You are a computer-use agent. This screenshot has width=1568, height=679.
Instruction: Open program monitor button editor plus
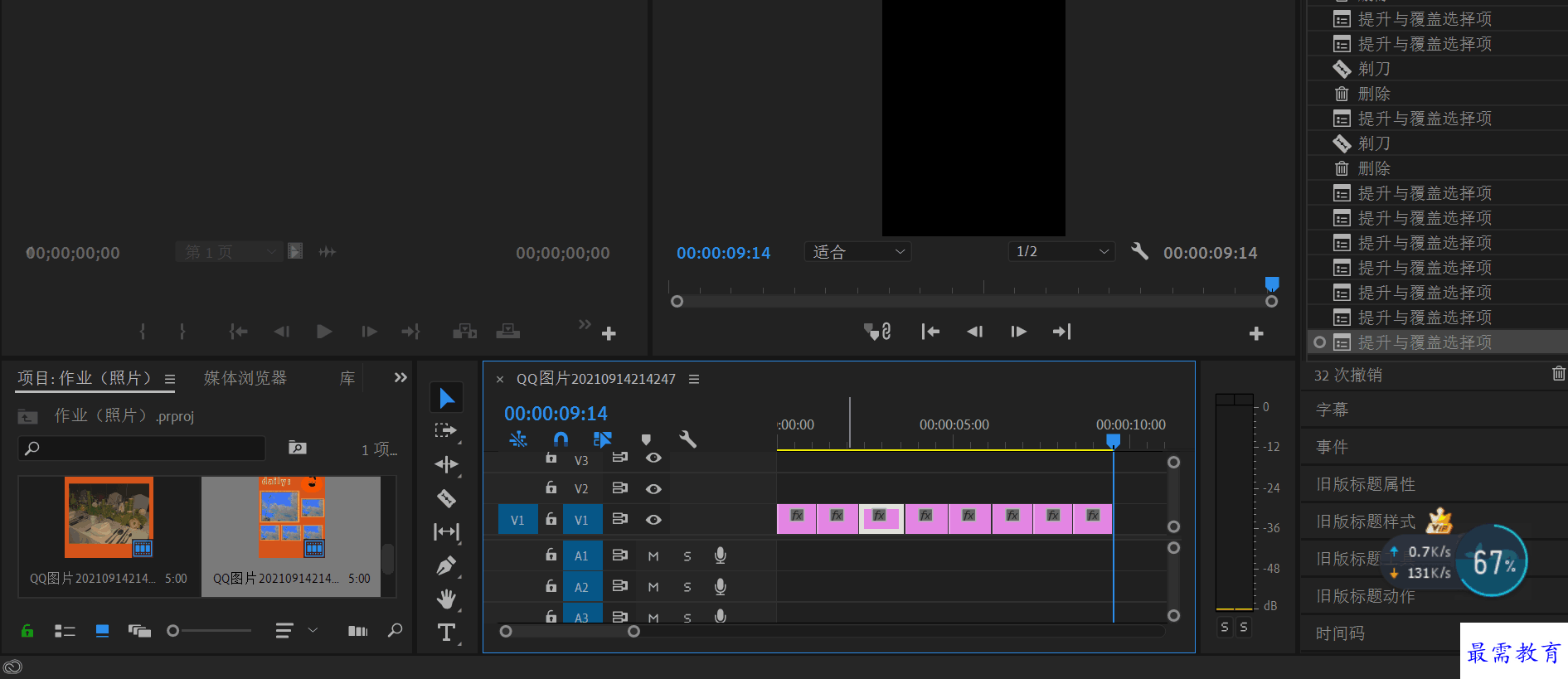click(1256, 333)
